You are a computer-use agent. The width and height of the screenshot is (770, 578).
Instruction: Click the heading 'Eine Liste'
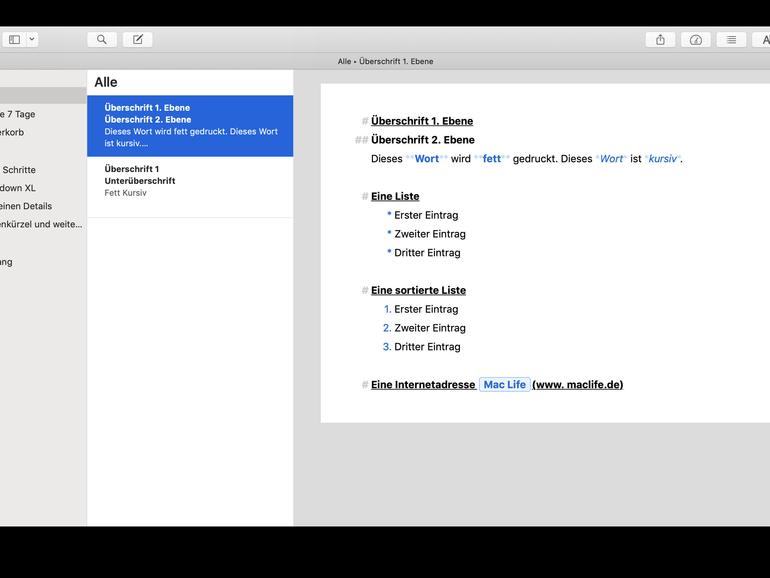click(x=395, y=196)
